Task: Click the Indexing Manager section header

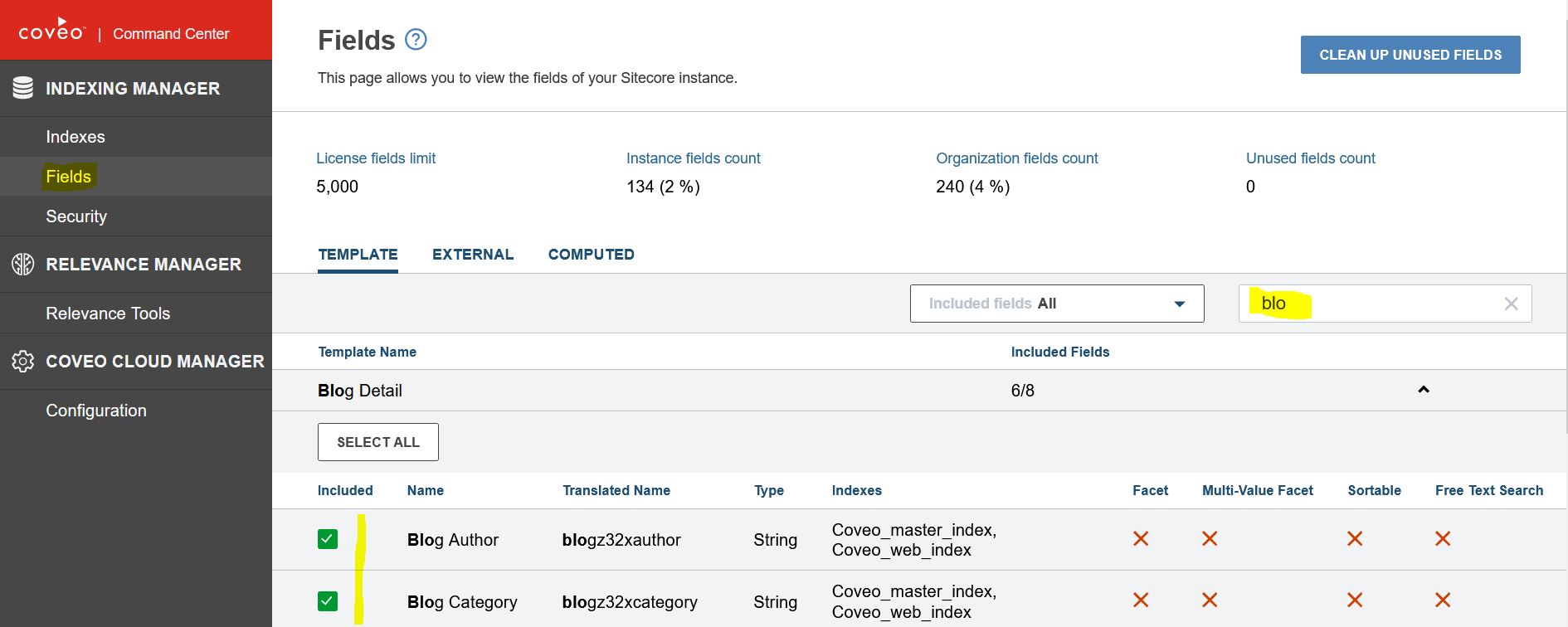Action: coord(136,88)
